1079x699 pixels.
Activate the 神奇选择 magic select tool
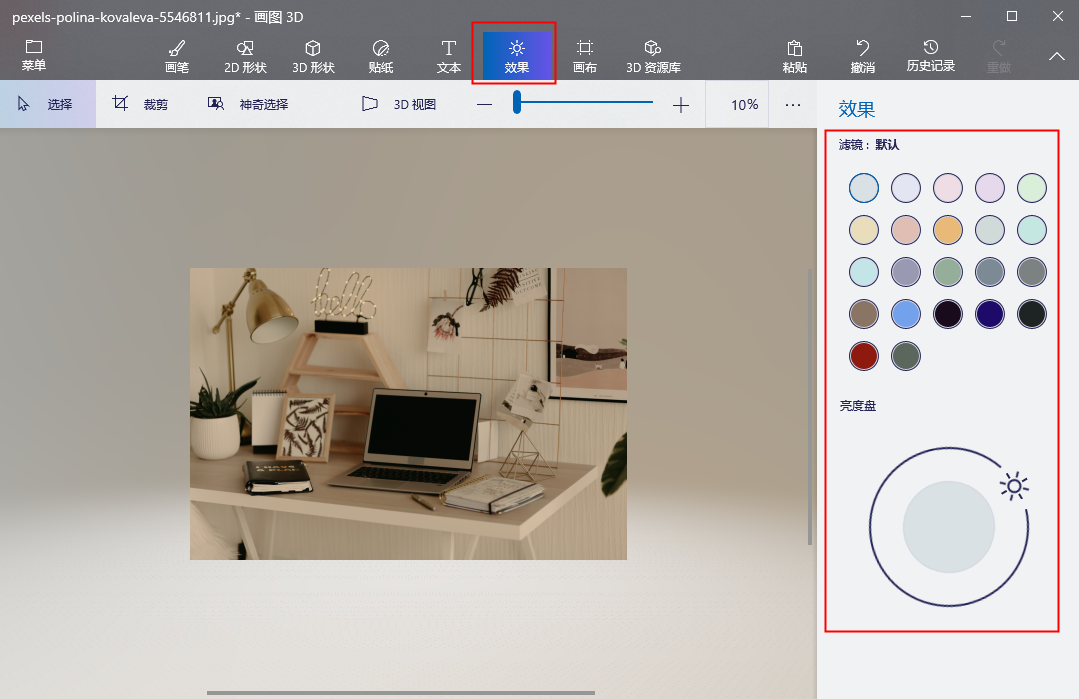(x=248, y=104)
